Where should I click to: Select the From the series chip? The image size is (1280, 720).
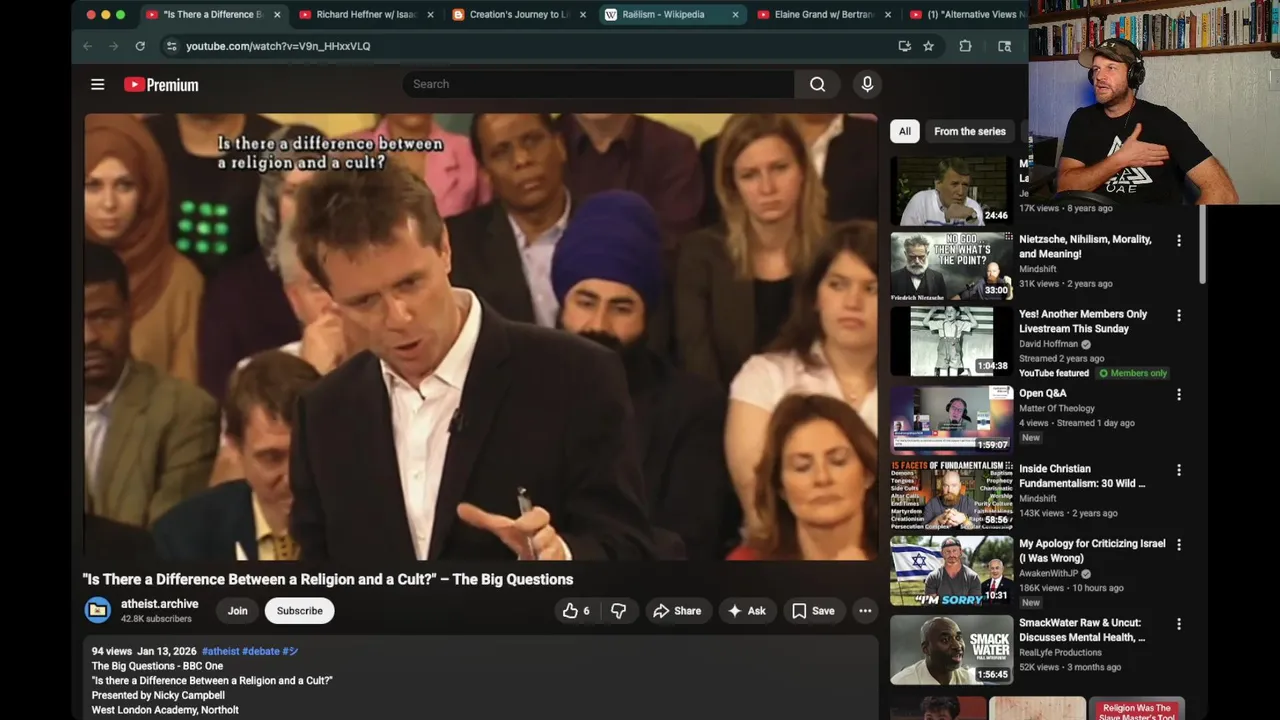point(969,131)
